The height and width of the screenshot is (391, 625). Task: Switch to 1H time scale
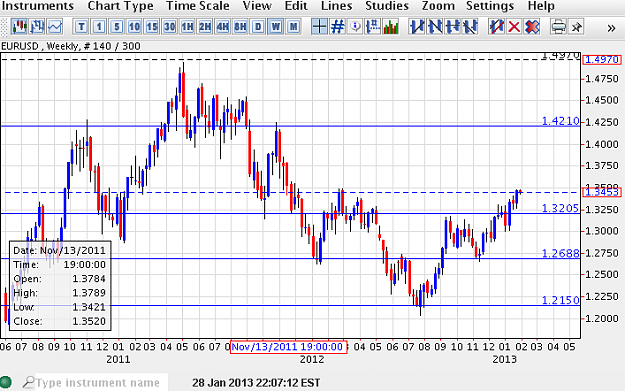tap(187, 27)
